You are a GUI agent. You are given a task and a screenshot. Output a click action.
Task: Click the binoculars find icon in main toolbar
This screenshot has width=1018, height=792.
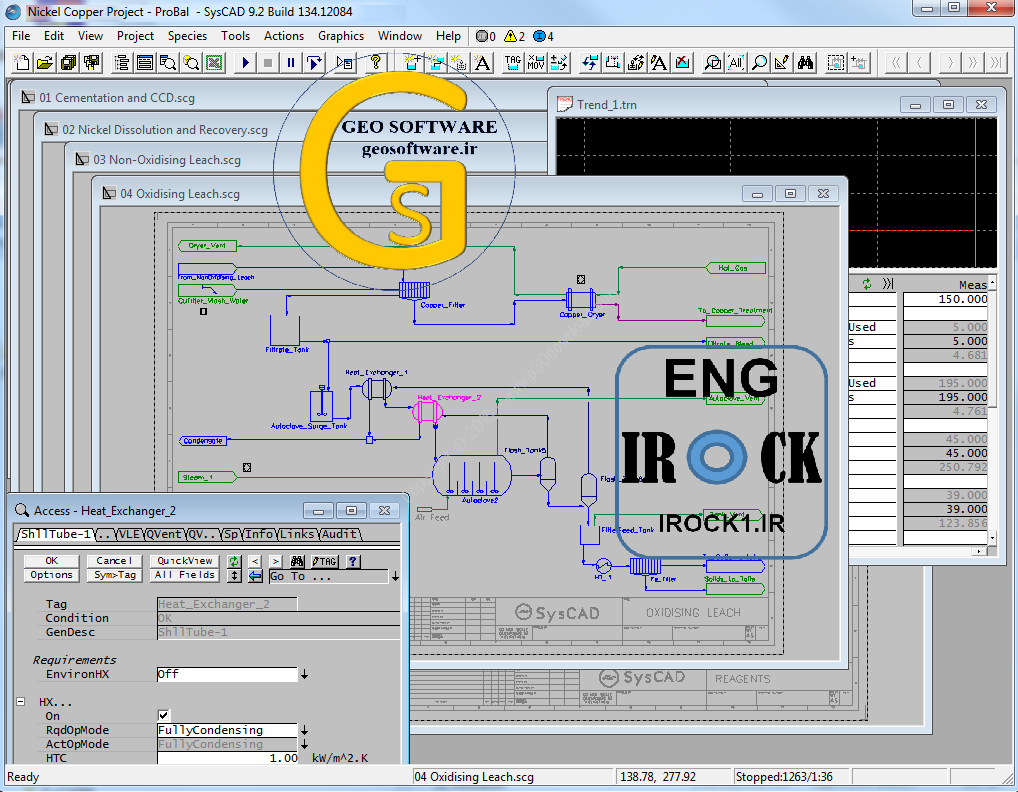806,63
